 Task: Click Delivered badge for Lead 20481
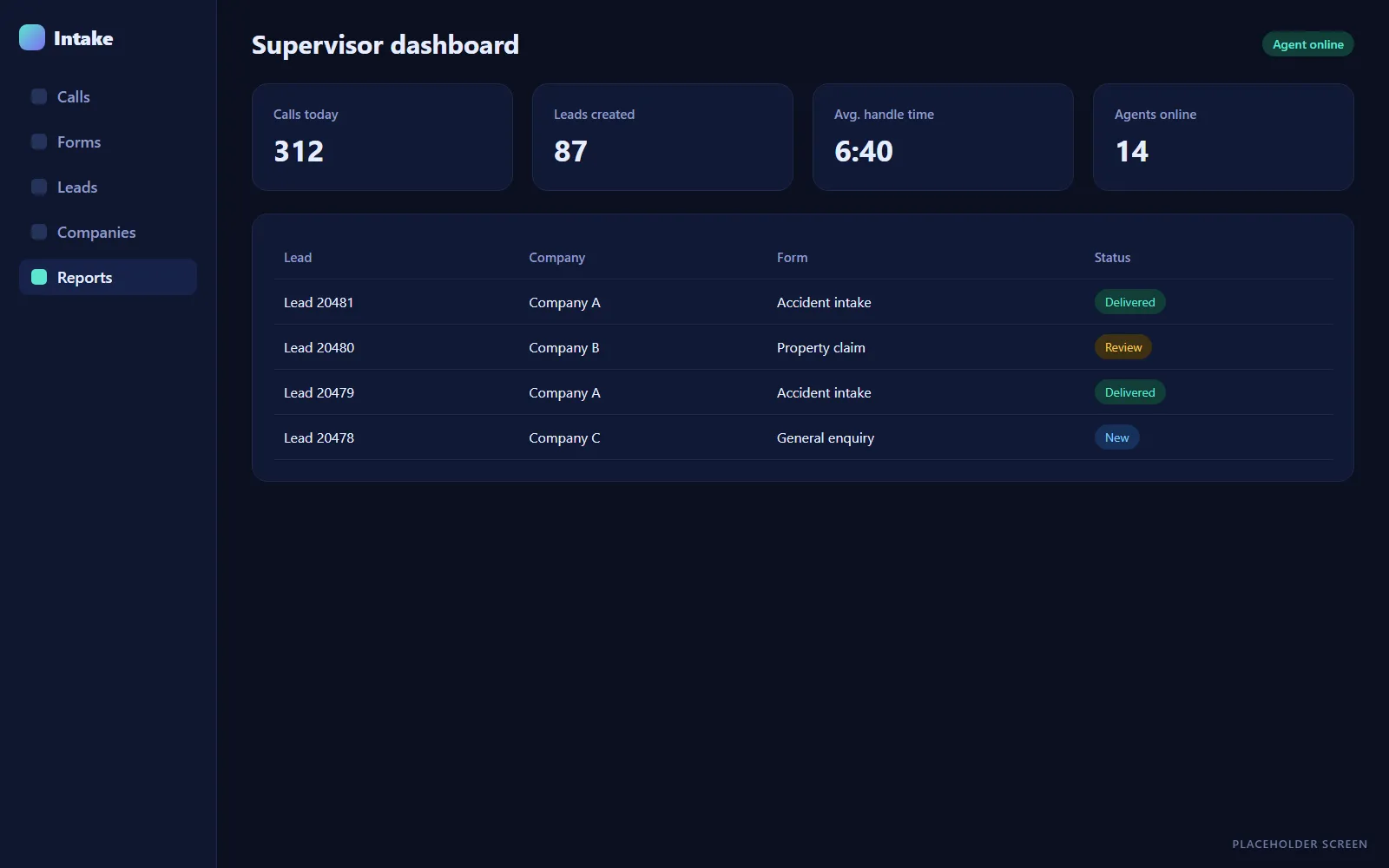1129,302
